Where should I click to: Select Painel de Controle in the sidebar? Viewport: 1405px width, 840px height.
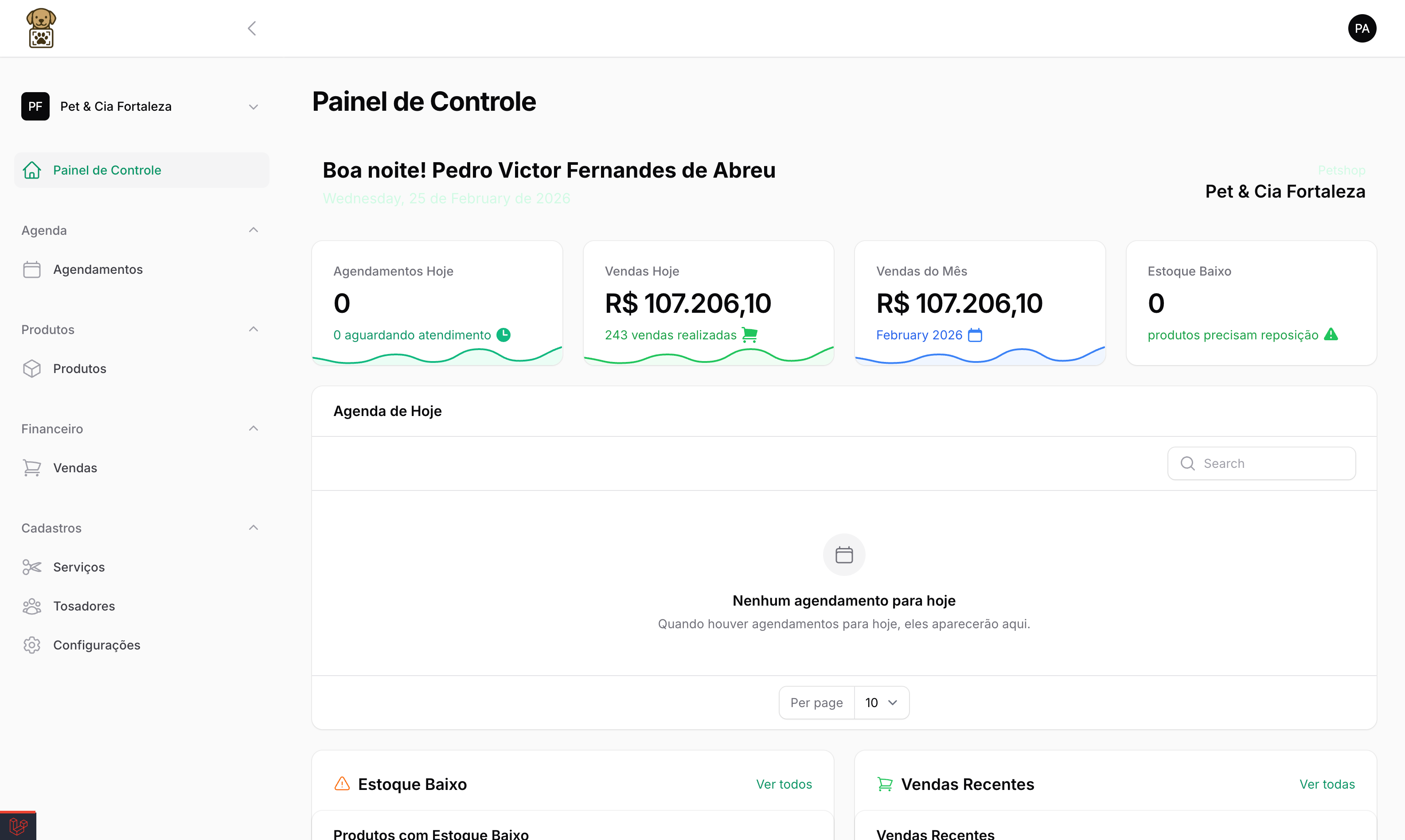coord(107,170)
